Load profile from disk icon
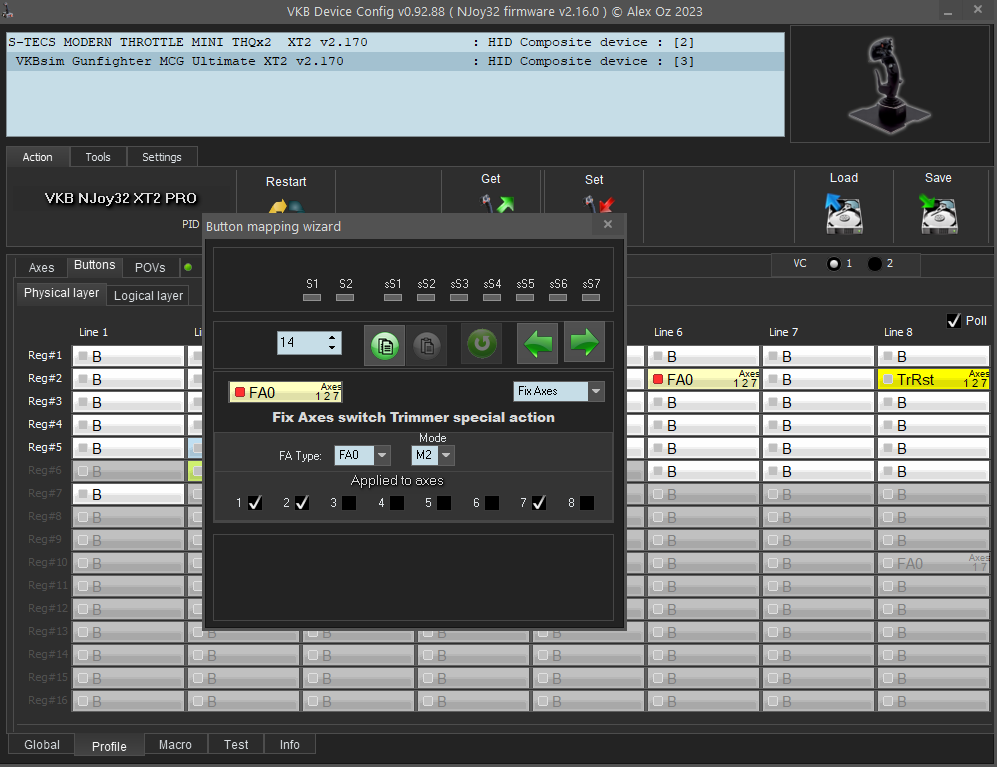997x767 pixels. [843, 213]
